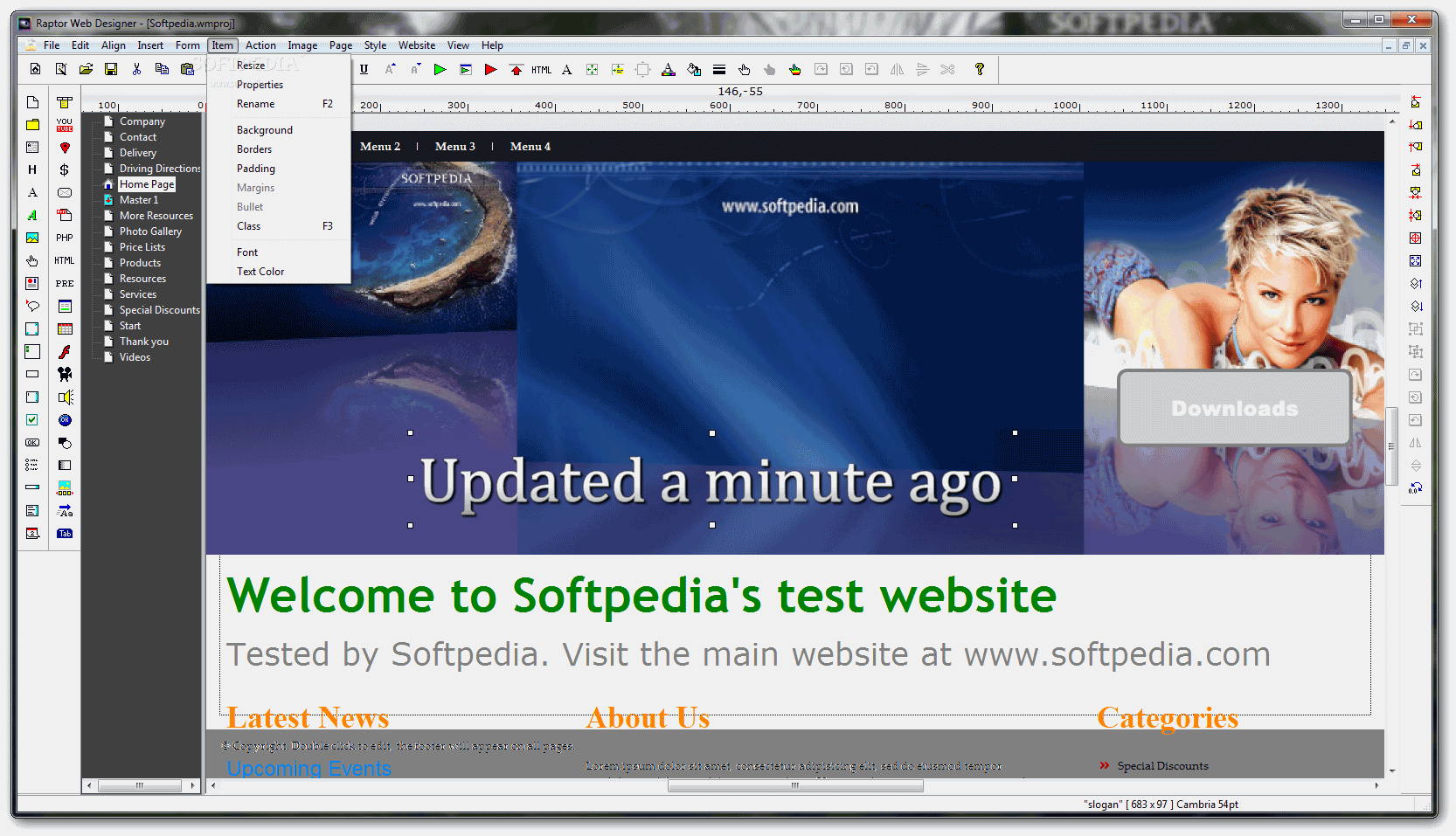Open the Align menu
Screen dimensions: 1456x836
point(114,45)
